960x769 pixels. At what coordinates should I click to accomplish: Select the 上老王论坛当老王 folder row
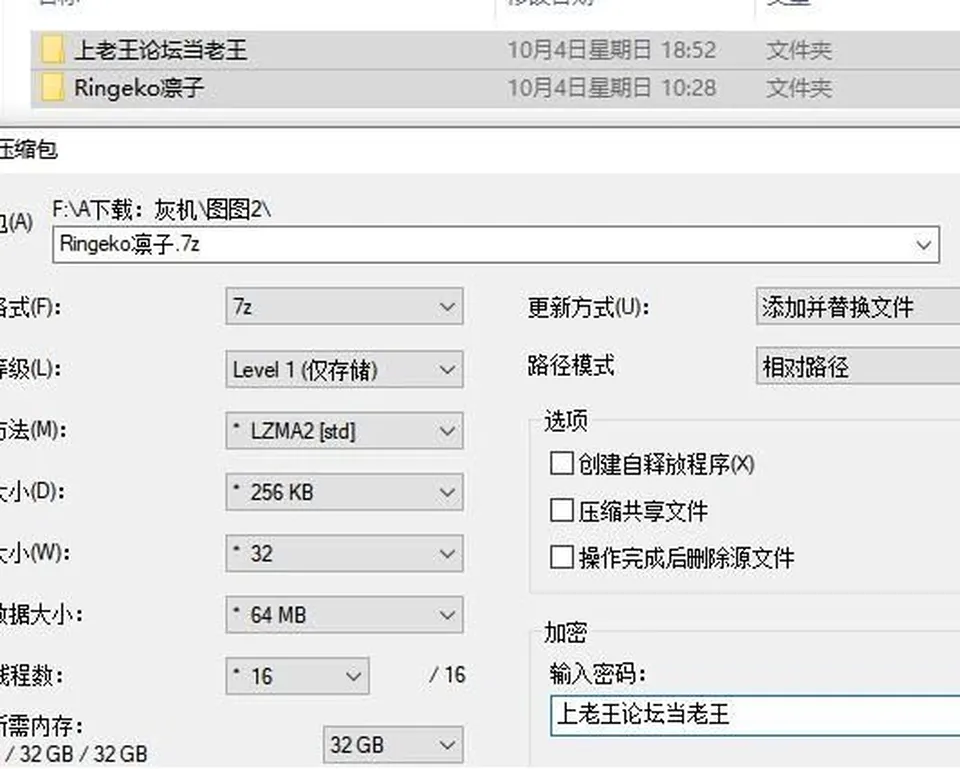pos(495,50)
